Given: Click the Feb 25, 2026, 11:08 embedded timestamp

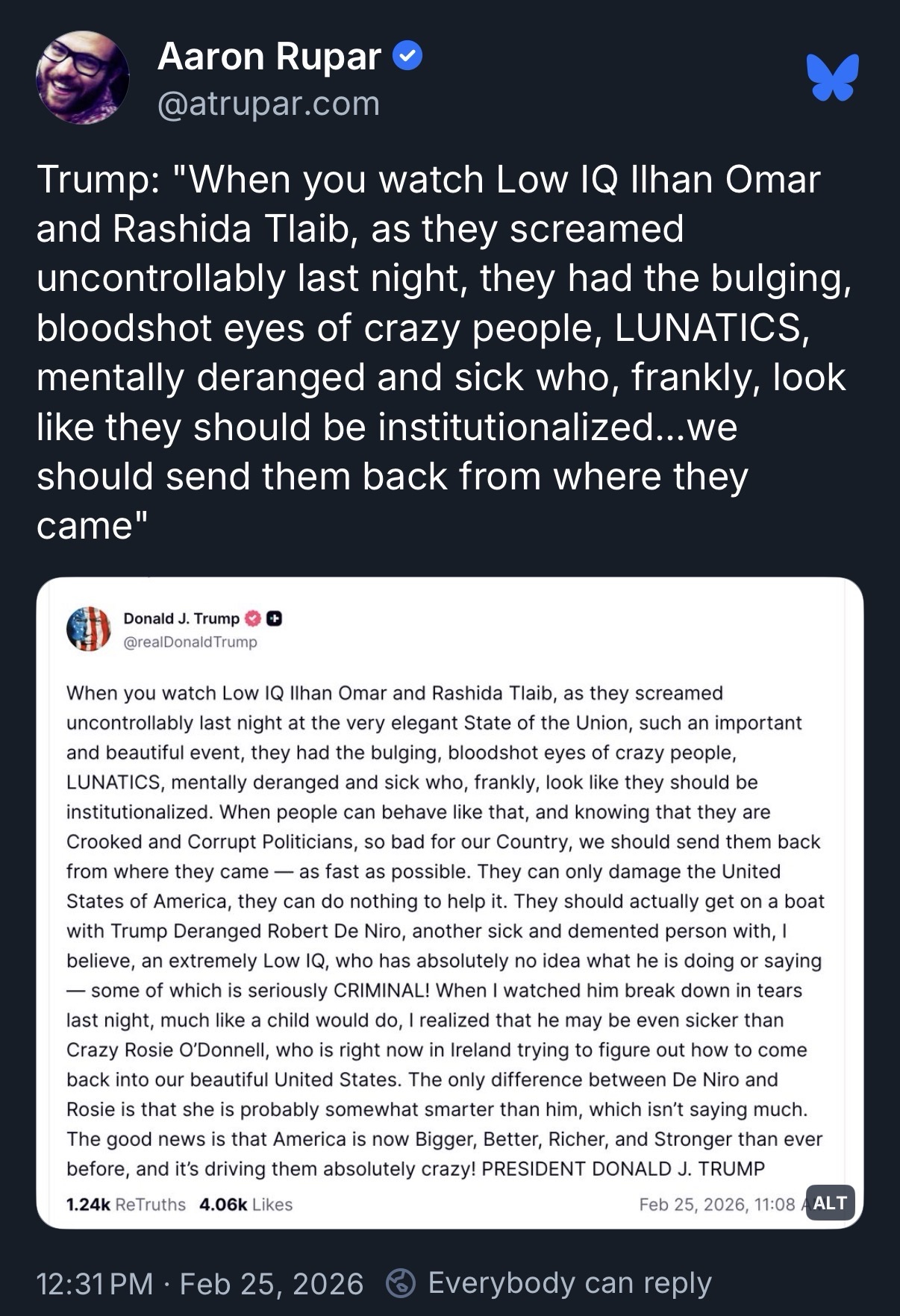Looking at the screenshot, I should [716, 1204].
